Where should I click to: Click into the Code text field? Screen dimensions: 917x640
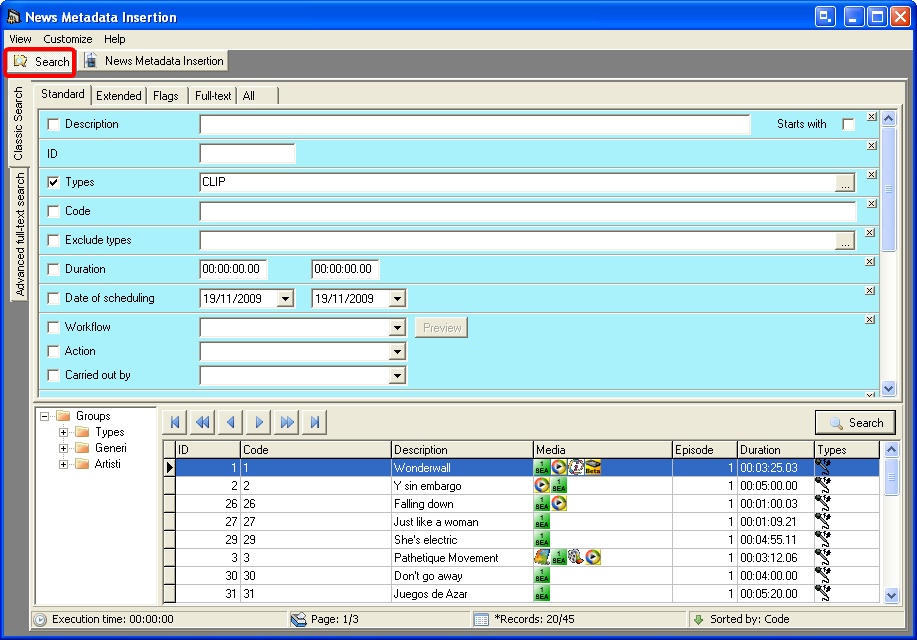click(x=527, y=212)
